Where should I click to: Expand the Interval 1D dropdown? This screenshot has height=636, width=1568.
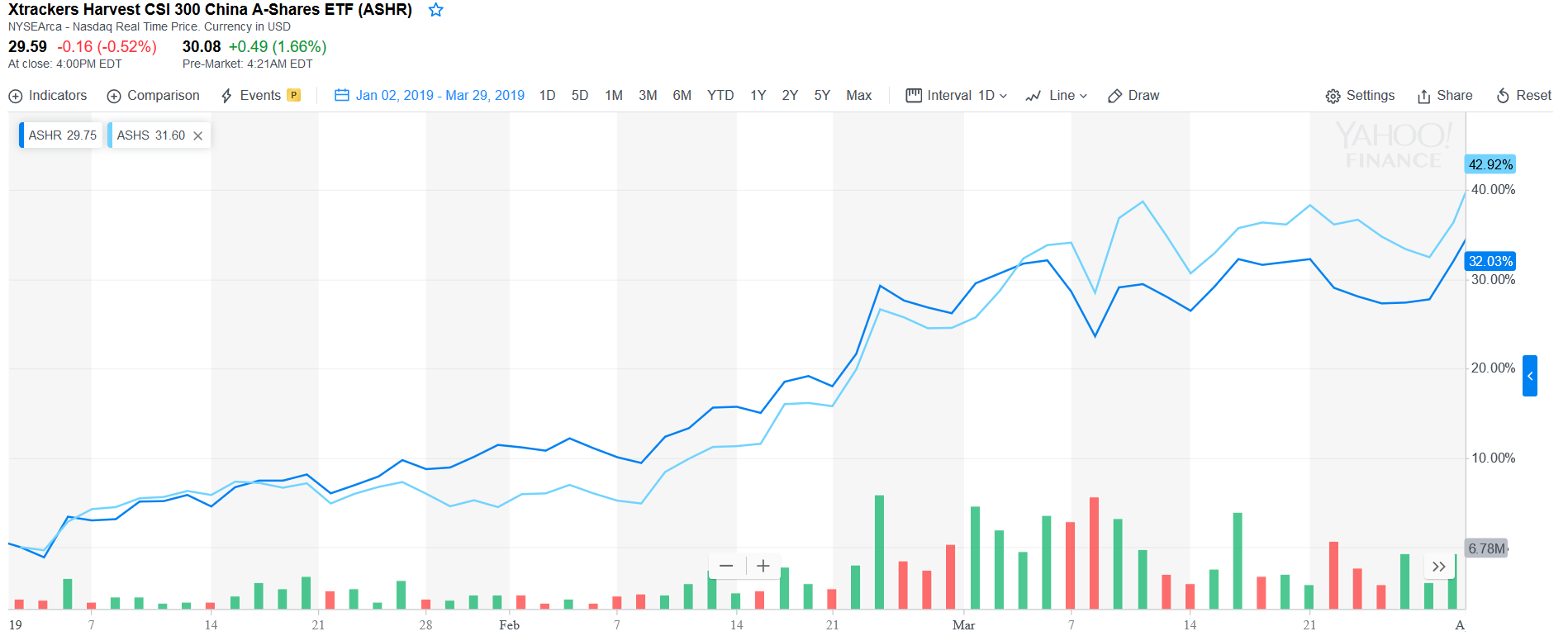(957, 96)
